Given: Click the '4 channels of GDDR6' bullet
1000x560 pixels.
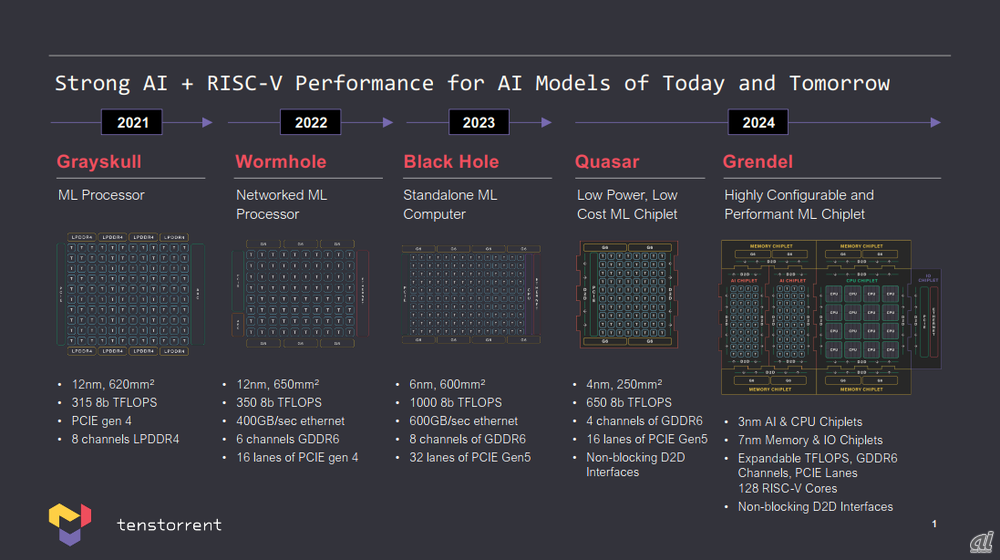Looking at the screenshot, I should click(644, 421).
